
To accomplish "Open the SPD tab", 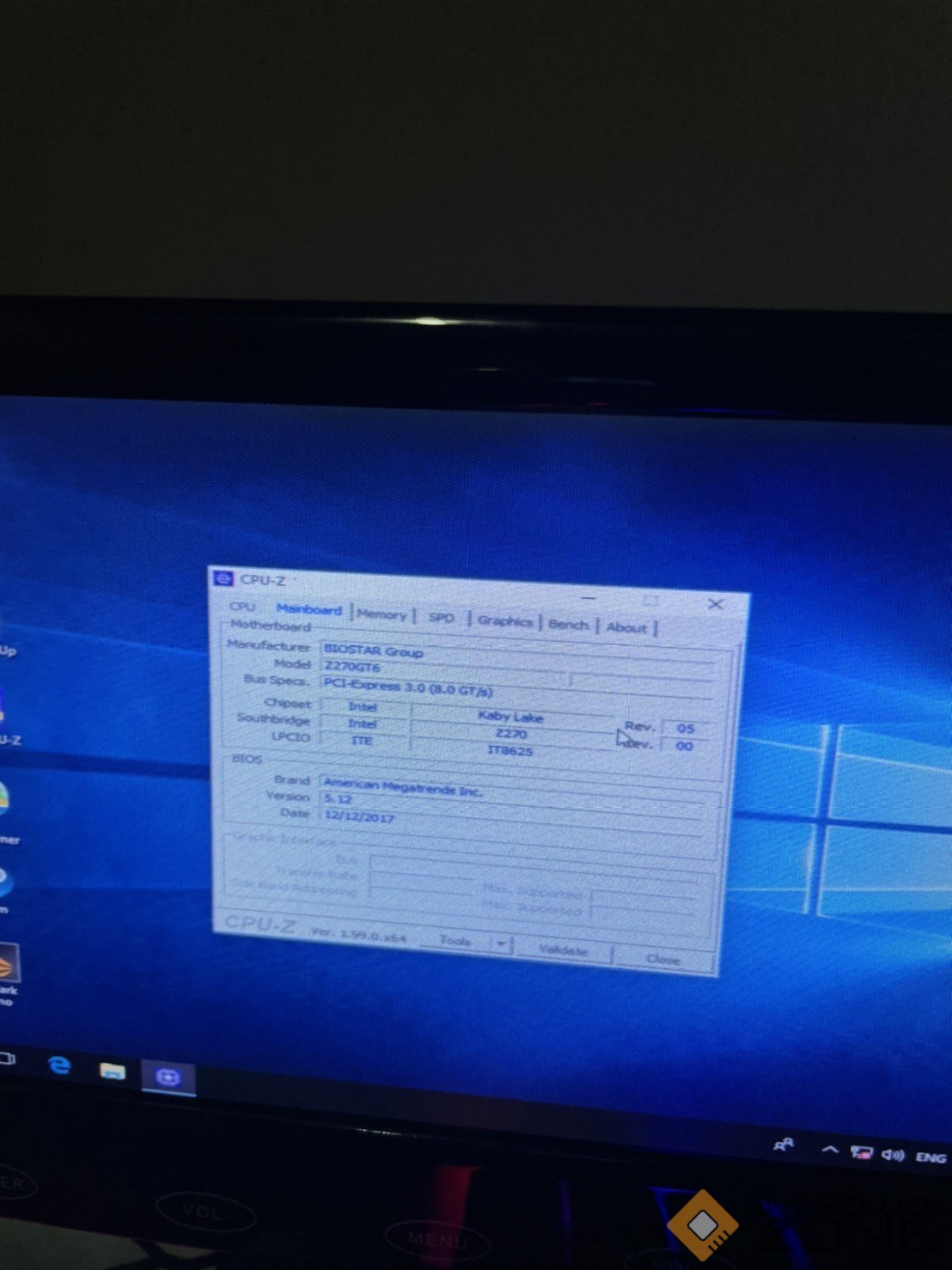I will [x=442, y=618].
